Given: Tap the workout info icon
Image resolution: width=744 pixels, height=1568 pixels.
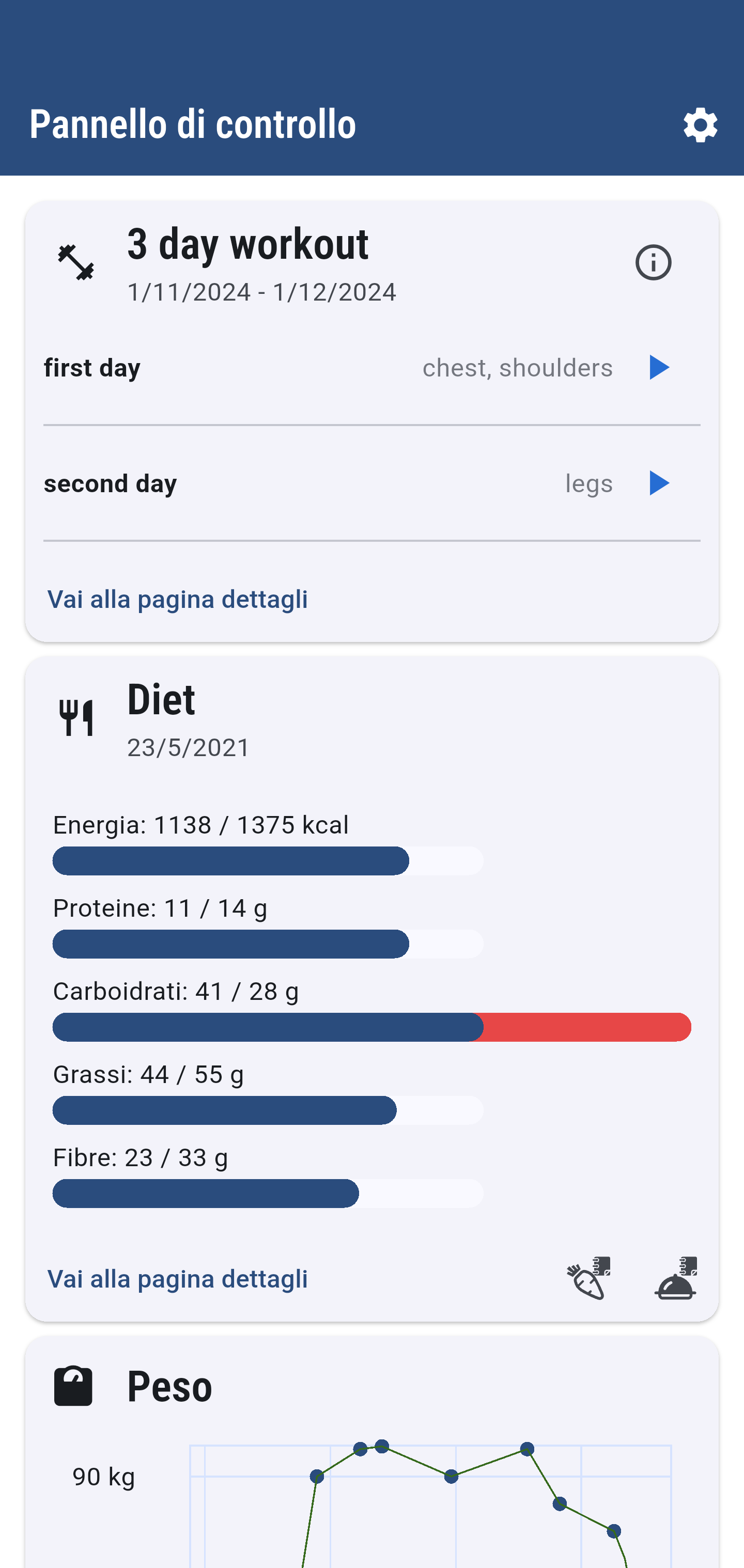Looking at the screenshot, I should [653, 263].
